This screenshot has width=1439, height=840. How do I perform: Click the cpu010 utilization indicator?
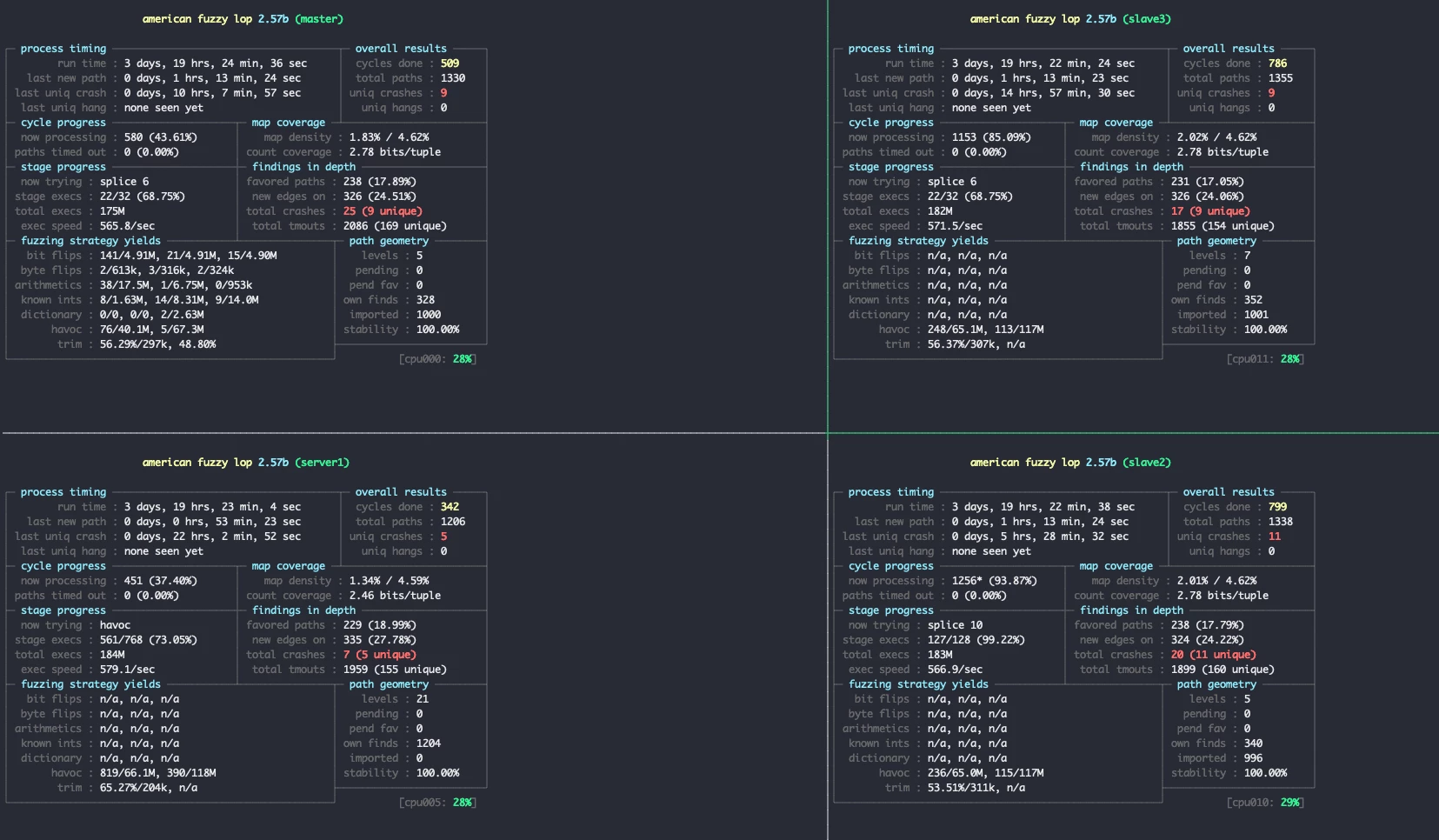pos(1265,803)
